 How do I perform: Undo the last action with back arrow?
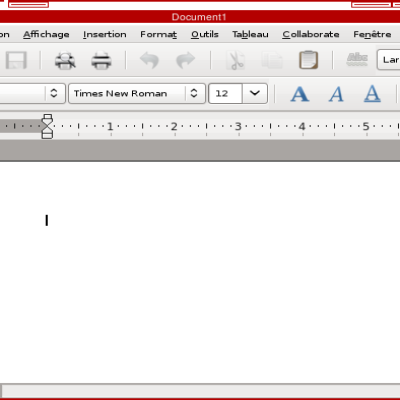point(149,60)
